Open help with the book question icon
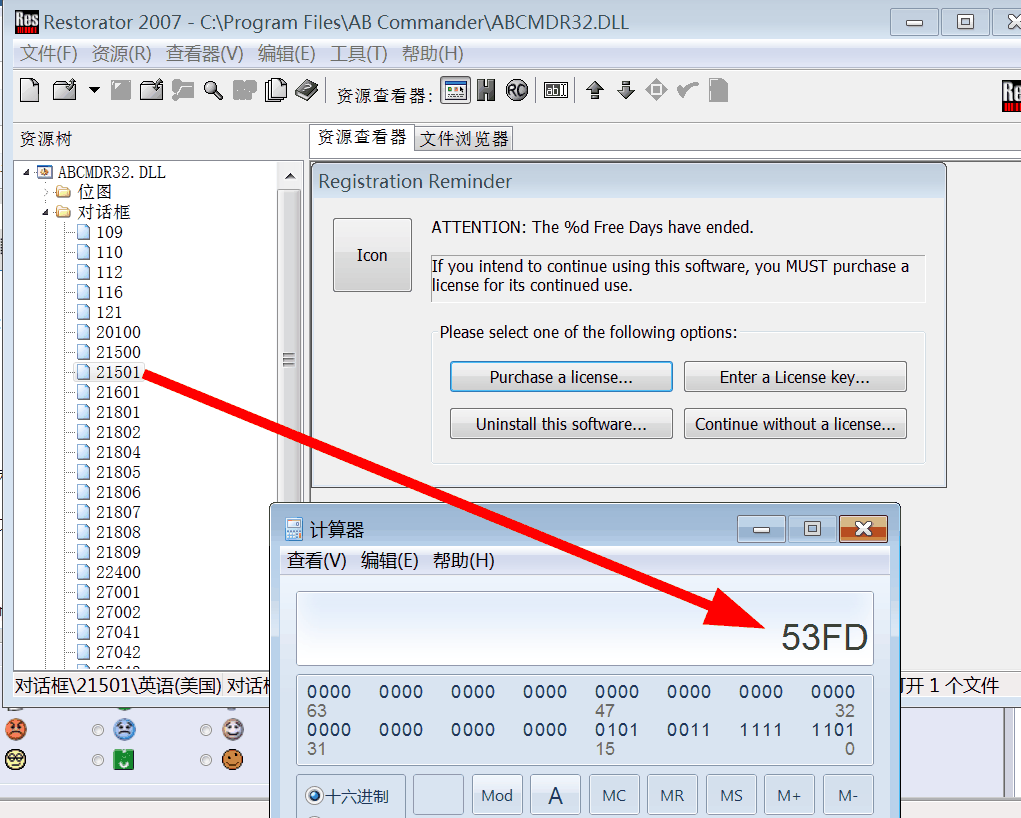This screenshot has width=1021, height=818. coord(307,90)
